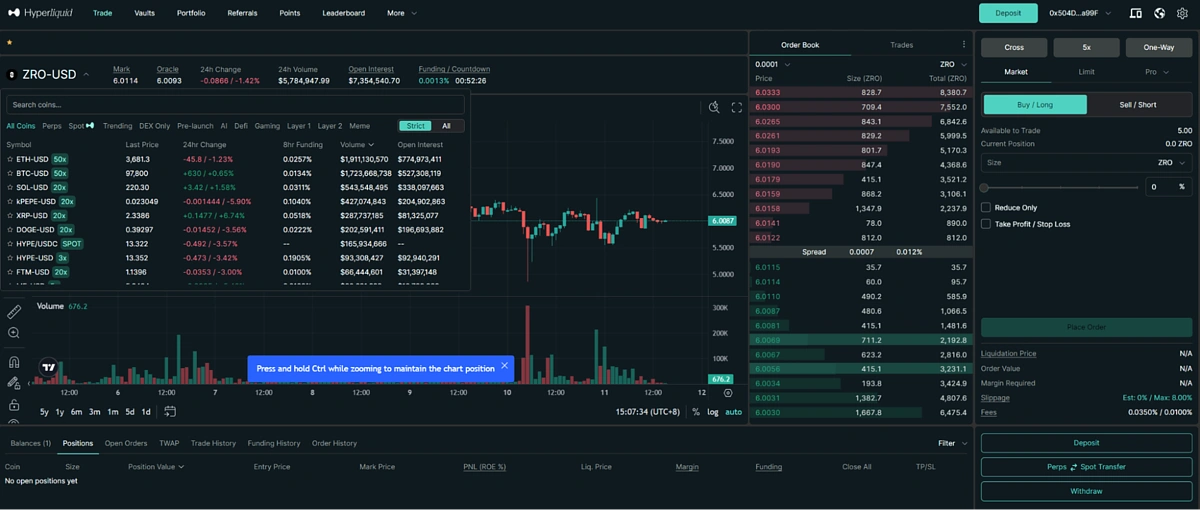Click the order size slider handle

pyautogui.click(x=984, y=187)
